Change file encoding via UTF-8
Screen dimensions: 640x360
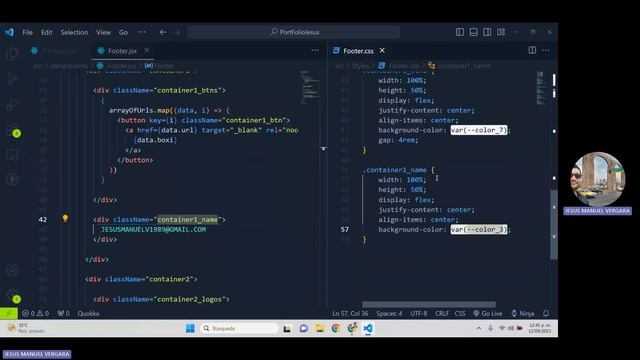(x=419, y=313)
